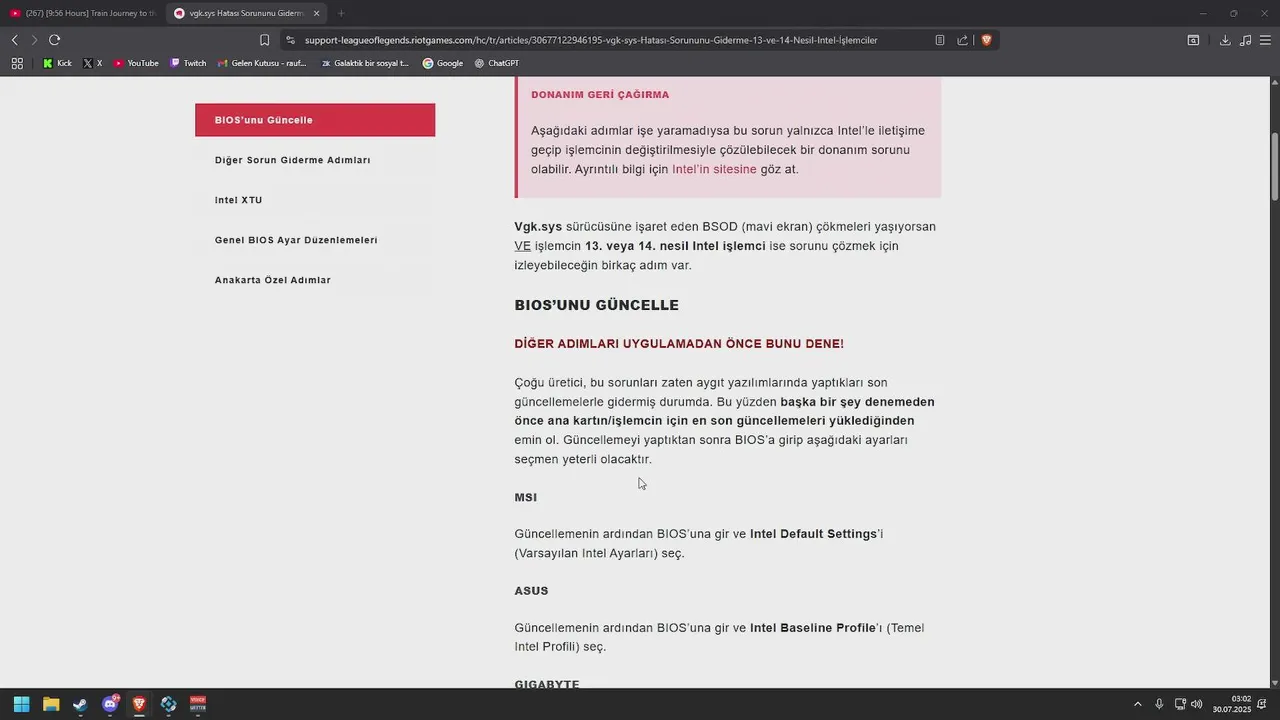1280x720 pixels.
Task: Open the notification center icon
Action: [1262, 704]
